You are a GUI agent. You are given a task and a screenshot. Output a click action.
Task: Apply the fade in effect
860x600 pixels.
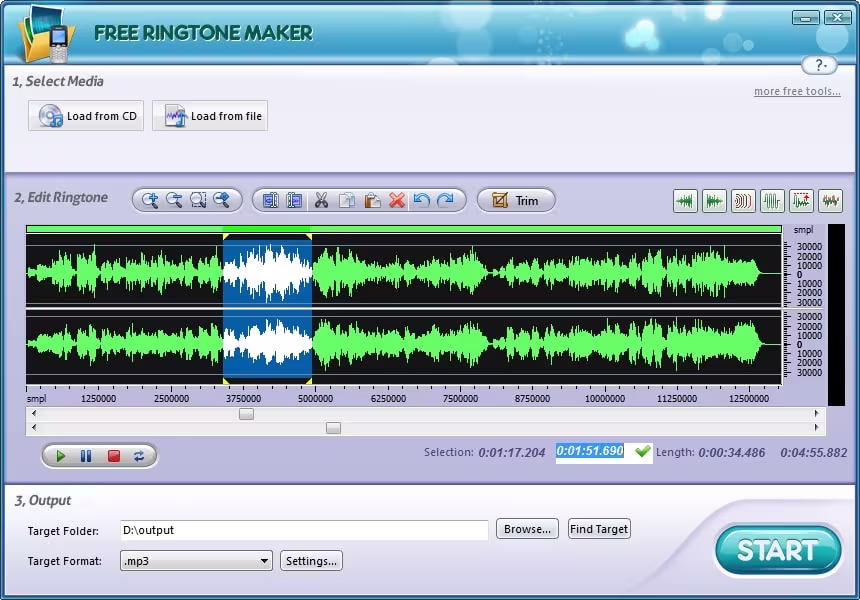click(685, 201)
